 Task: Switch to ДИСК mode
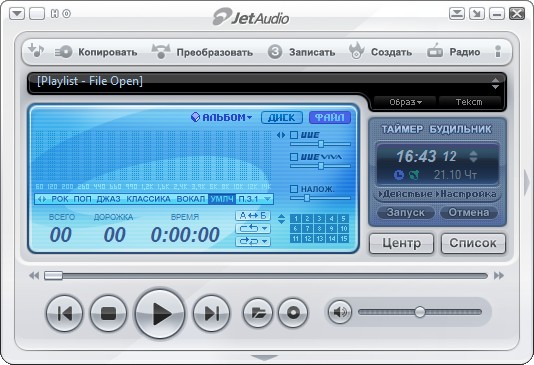point(282,117)
